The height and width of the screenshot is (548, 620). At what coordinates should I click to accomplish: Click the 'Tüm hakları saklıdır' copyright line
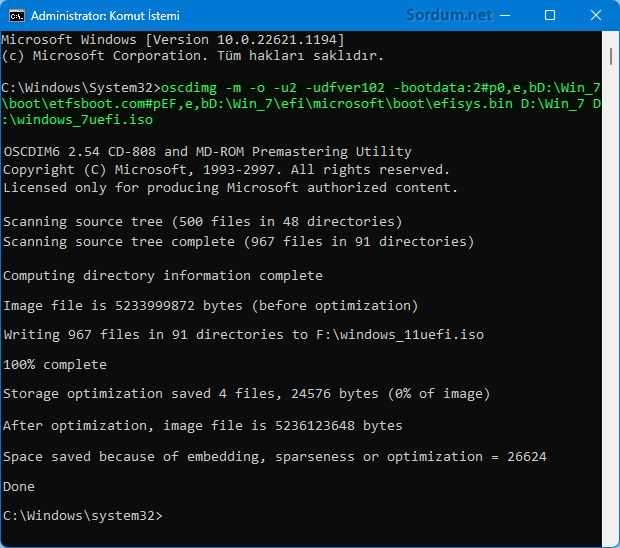pyautogui.click(x=193, y=56)
